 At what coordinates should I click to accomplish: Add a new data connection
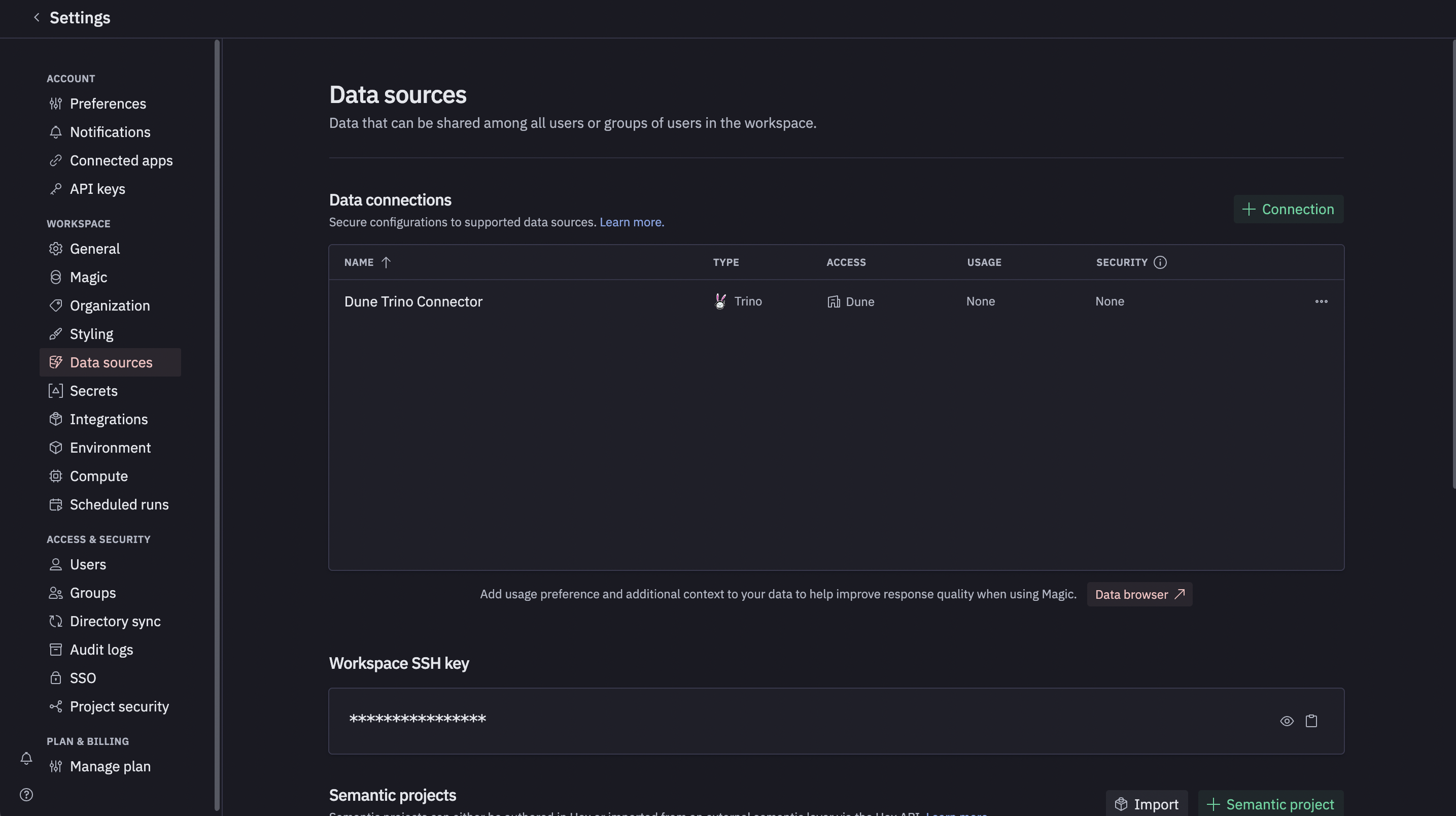point(1288,209)
